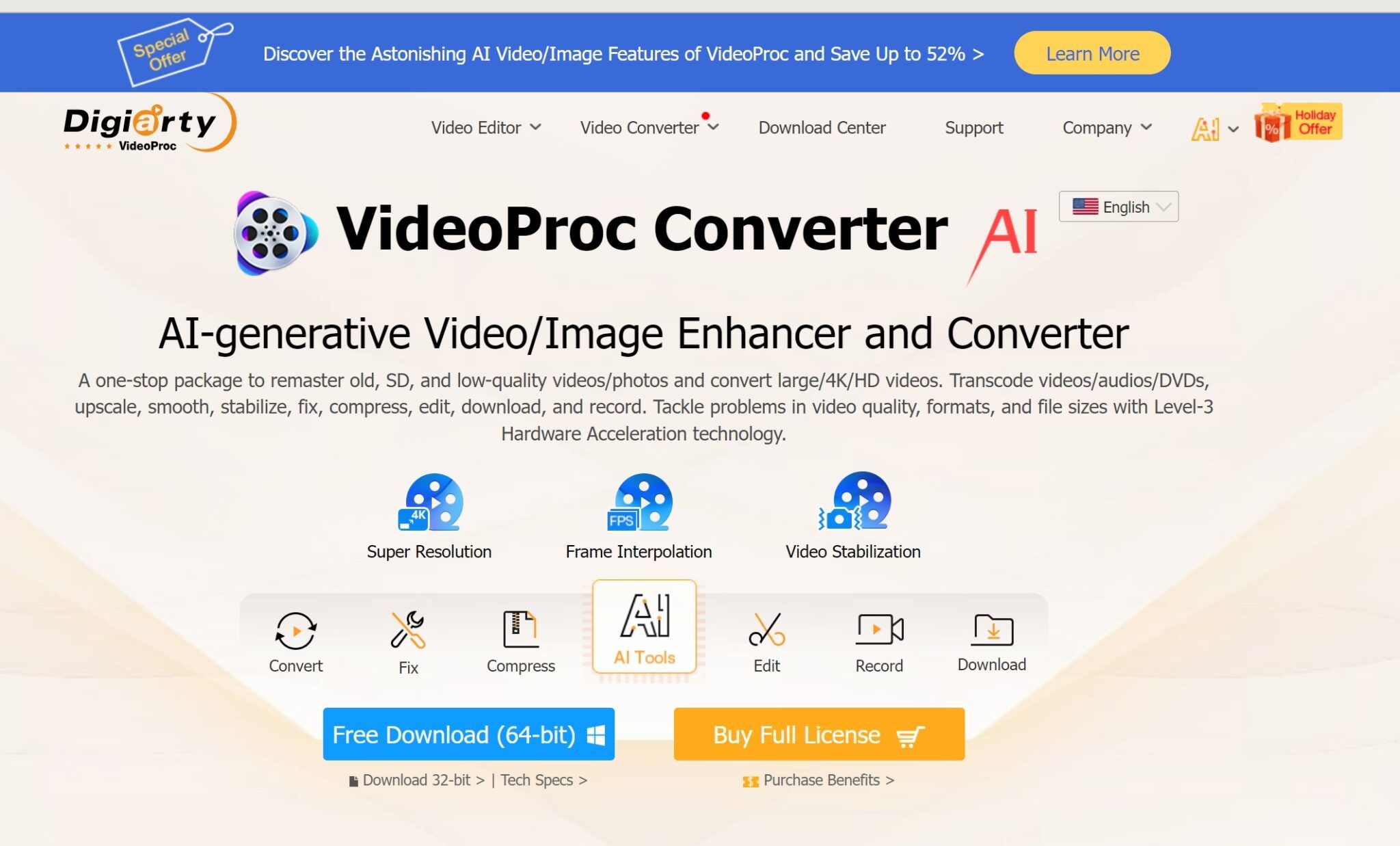The height and width of the screenshot is (846, 1400).
Task: Click the Fix tool icon
Action: coord(407,629)
